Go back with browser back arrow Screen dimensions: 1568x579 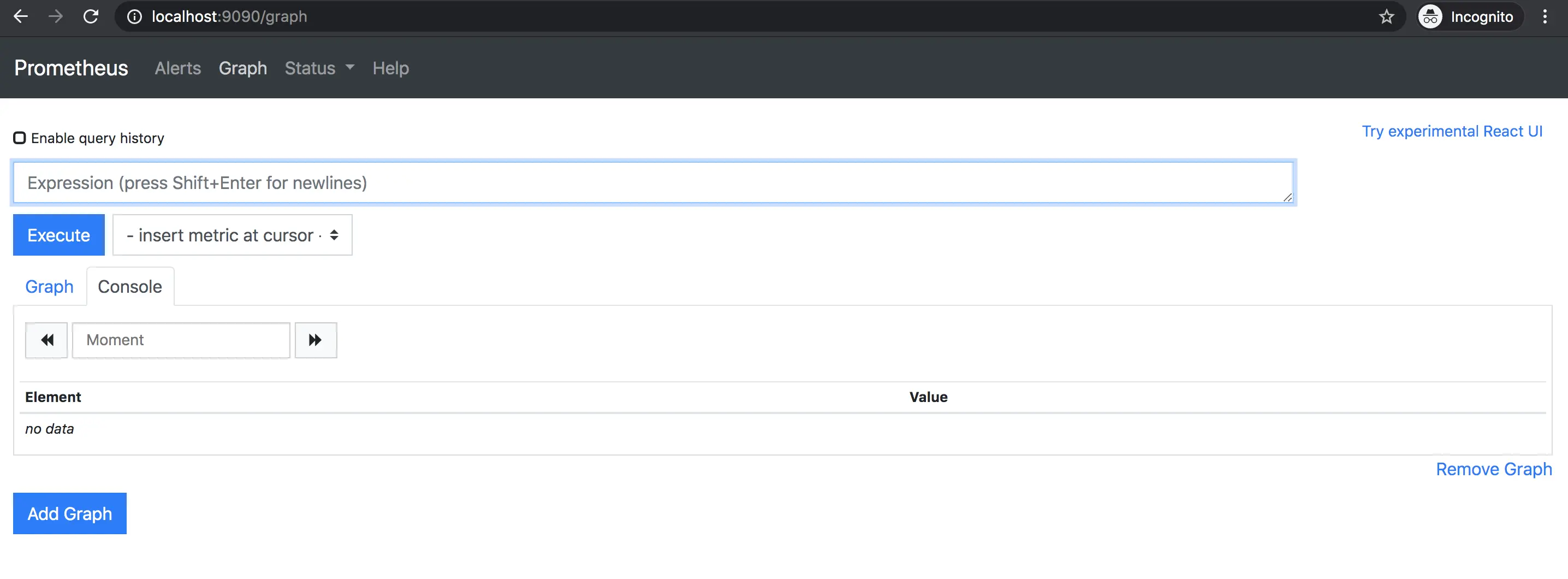tap(21, 16)
